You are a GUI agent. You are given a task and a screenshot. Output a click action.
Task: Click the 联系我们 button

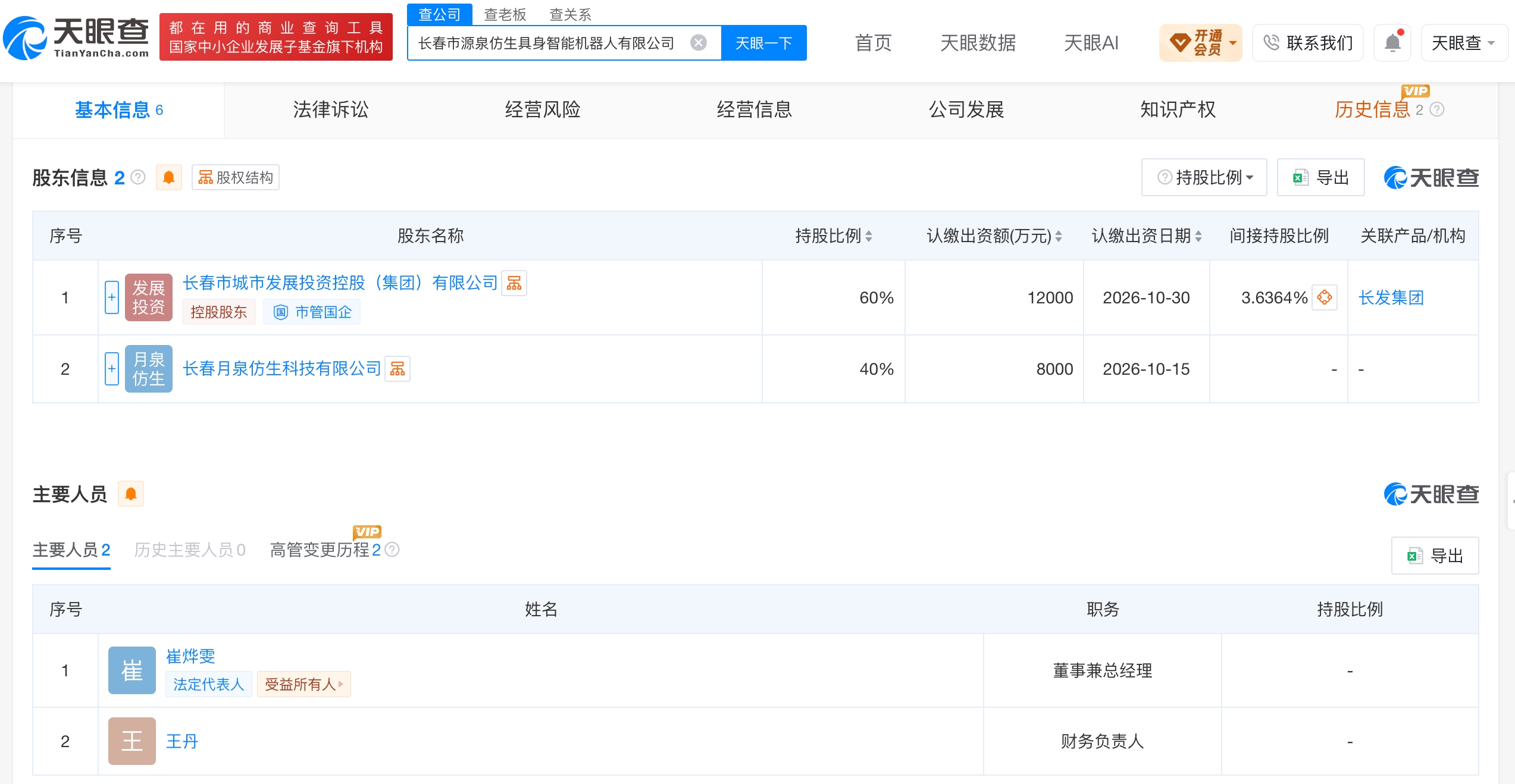[1308, 43]
